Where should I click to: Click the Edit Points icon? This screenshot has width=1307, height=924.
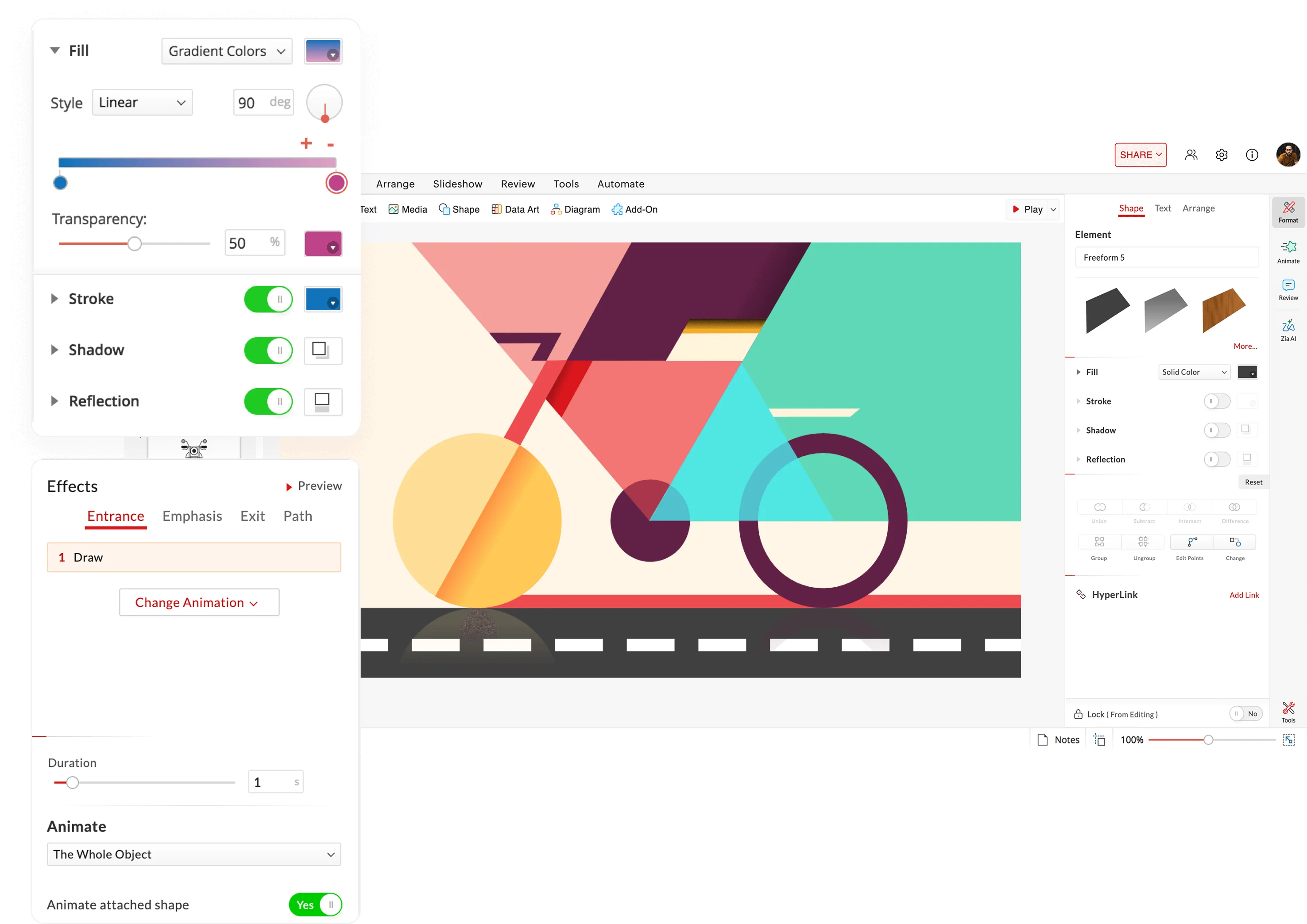click(1191, 542)
